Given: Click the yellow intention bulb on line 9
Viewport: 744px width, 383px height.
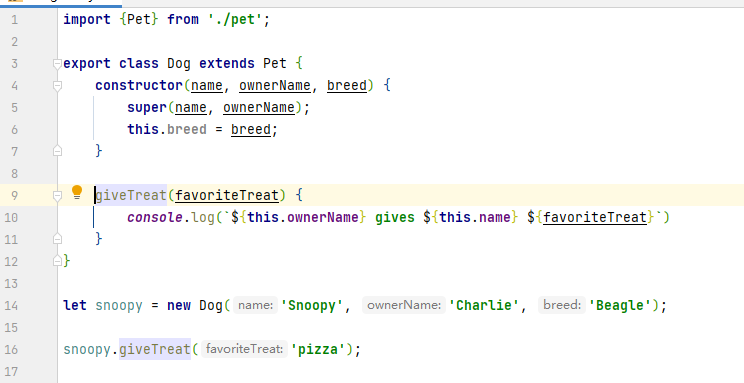Looking at the screenshot, I should click(77, 192).
